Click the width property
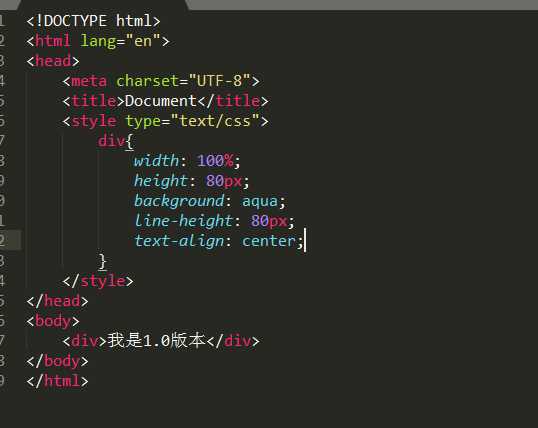Screen dimensions: 538x428 tap(156, 161)
